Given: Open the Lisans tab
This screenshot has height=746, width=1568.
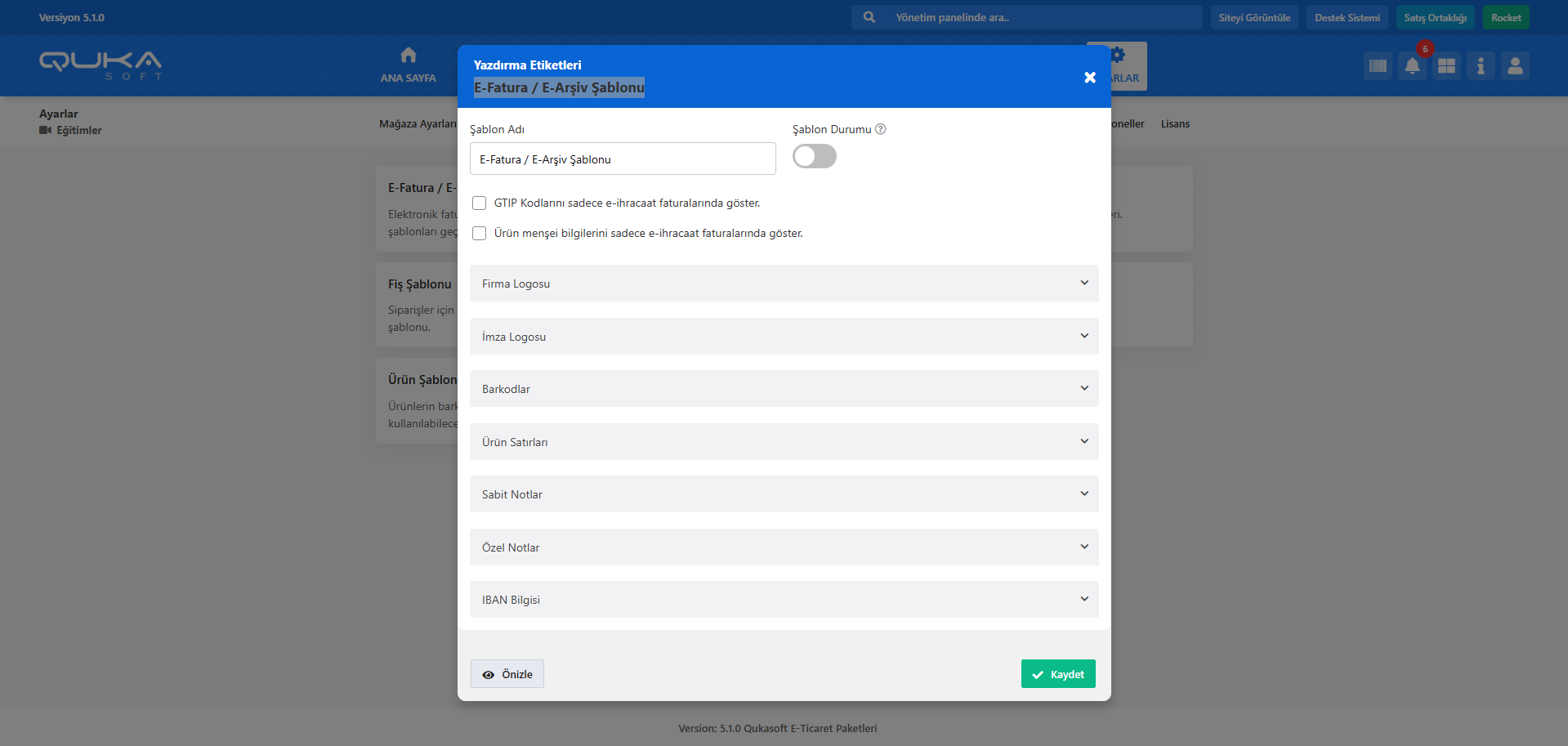Looking at the screenshot, I should tap(1175, 124).
